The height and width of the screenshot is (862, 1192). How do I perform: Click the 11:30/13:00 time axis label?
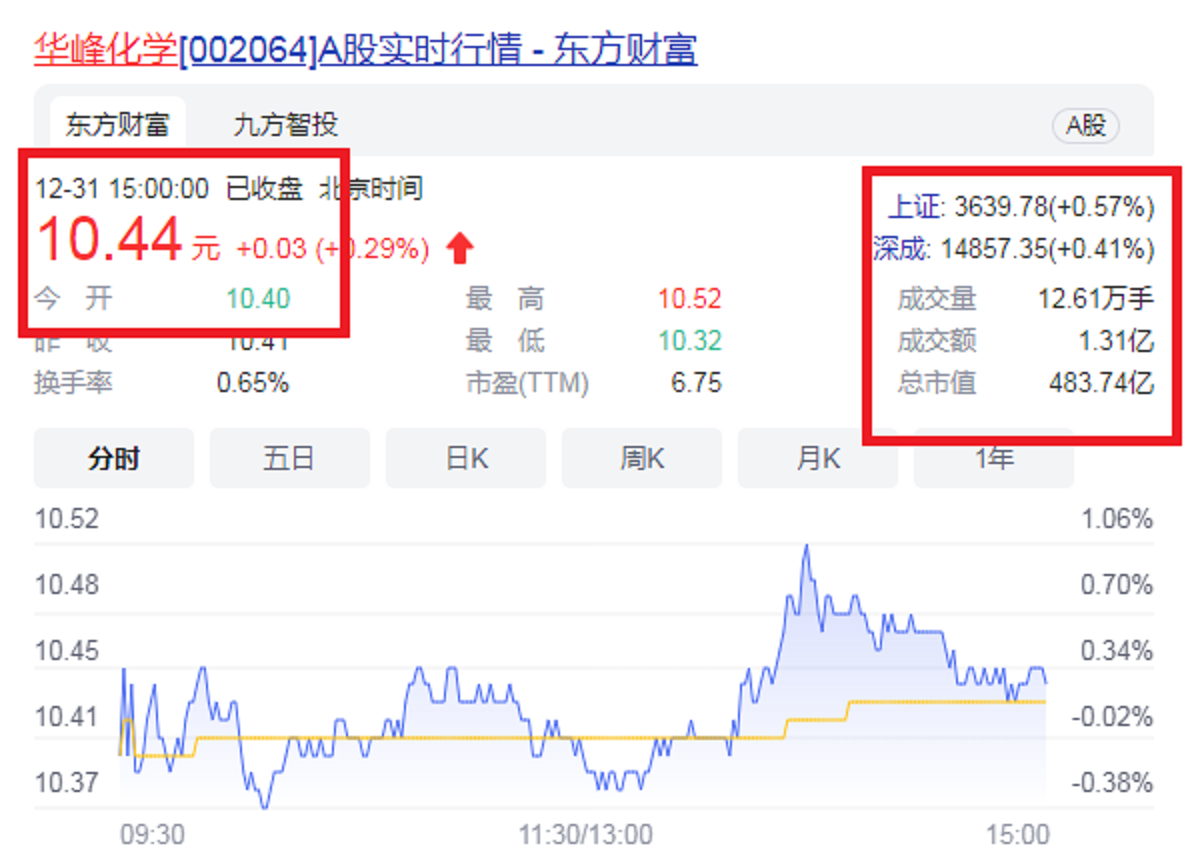(585, 835)
